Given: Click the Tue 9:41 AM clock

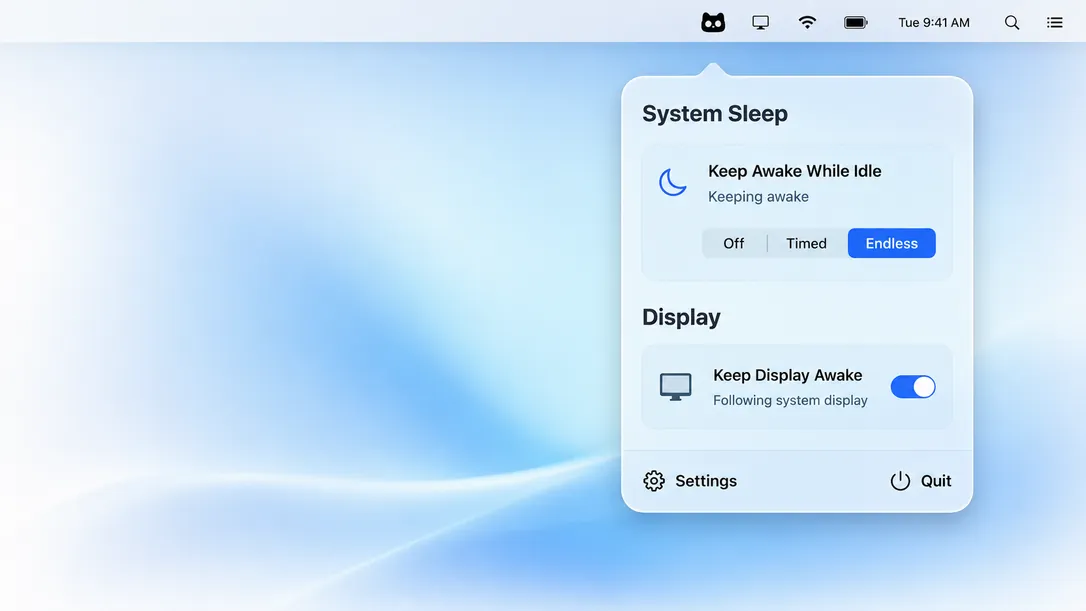Looking at the screenshot, I should click(x=934, y=22).
